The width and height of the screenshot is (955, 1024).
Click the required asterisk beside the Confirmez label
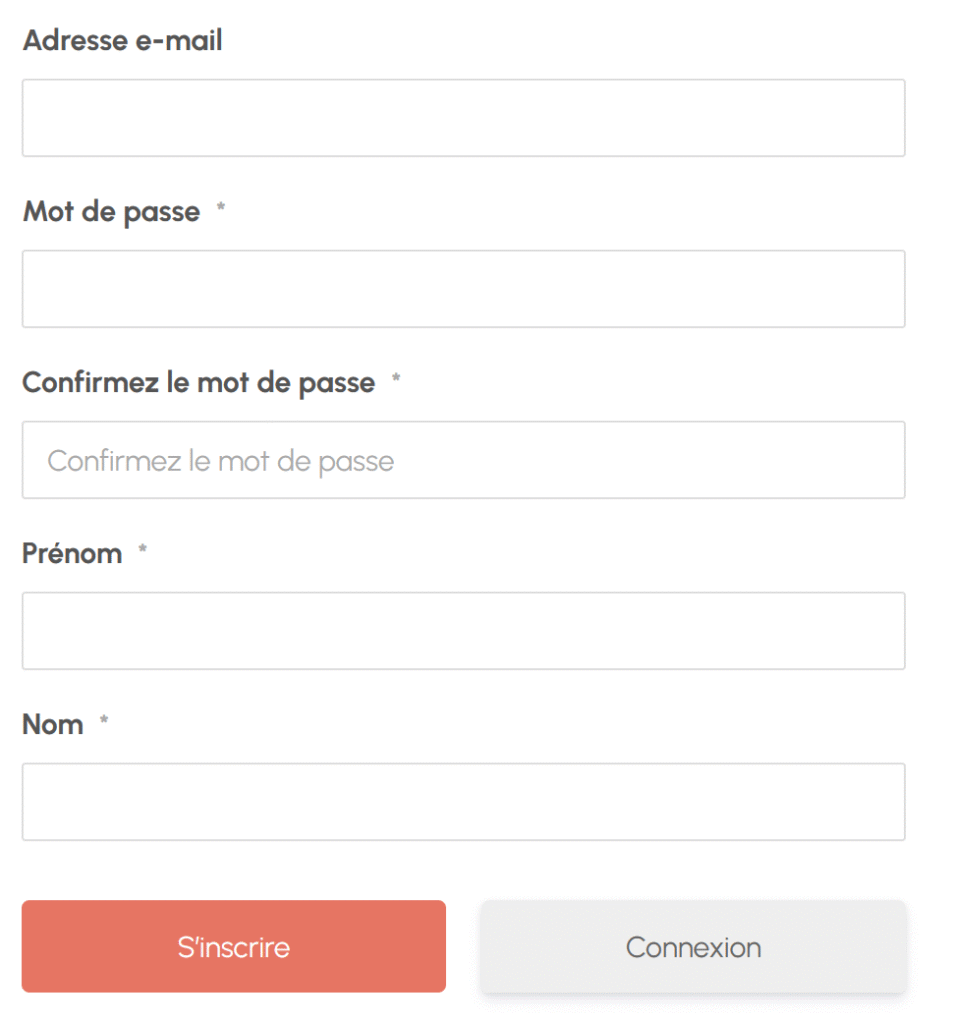396,380
